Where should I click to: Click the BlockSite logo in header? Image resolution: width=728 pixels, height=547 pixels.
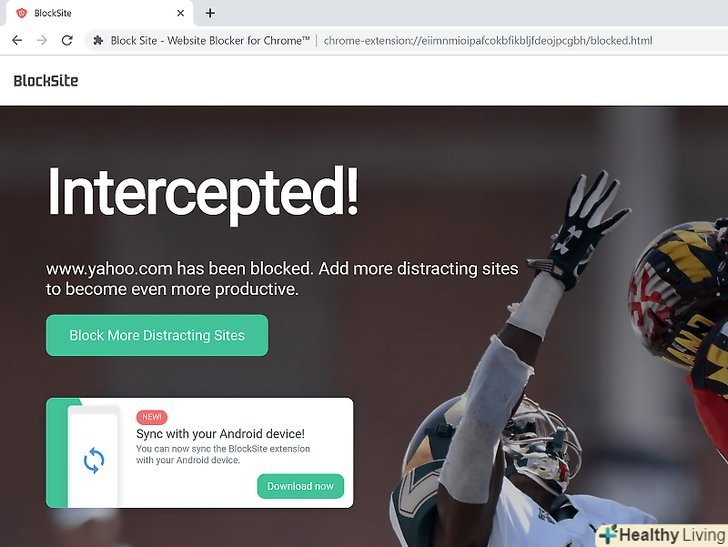click(46, 81)
